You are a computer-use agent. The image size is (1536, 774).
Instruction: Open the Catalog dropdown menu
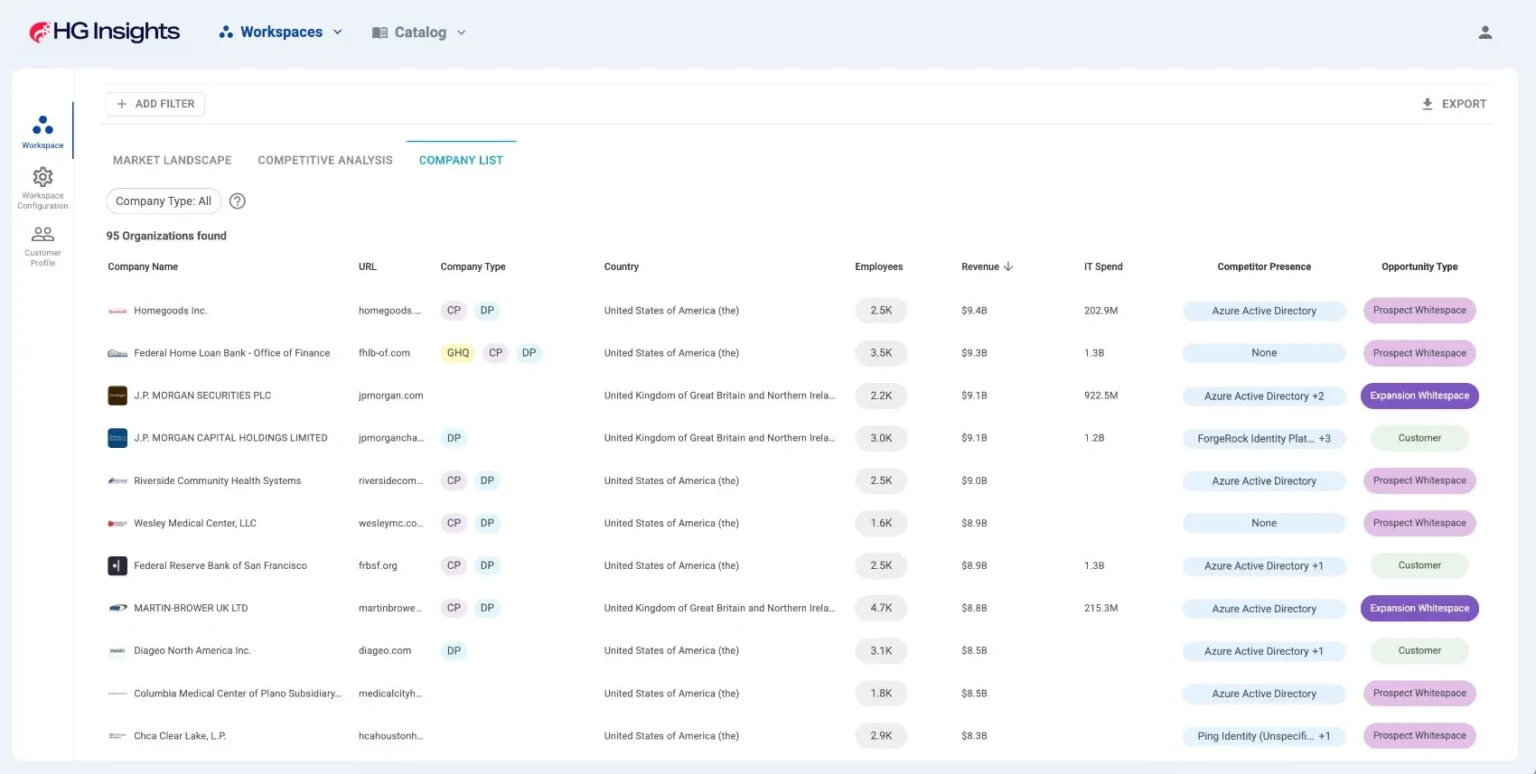(x=419, y=32)
